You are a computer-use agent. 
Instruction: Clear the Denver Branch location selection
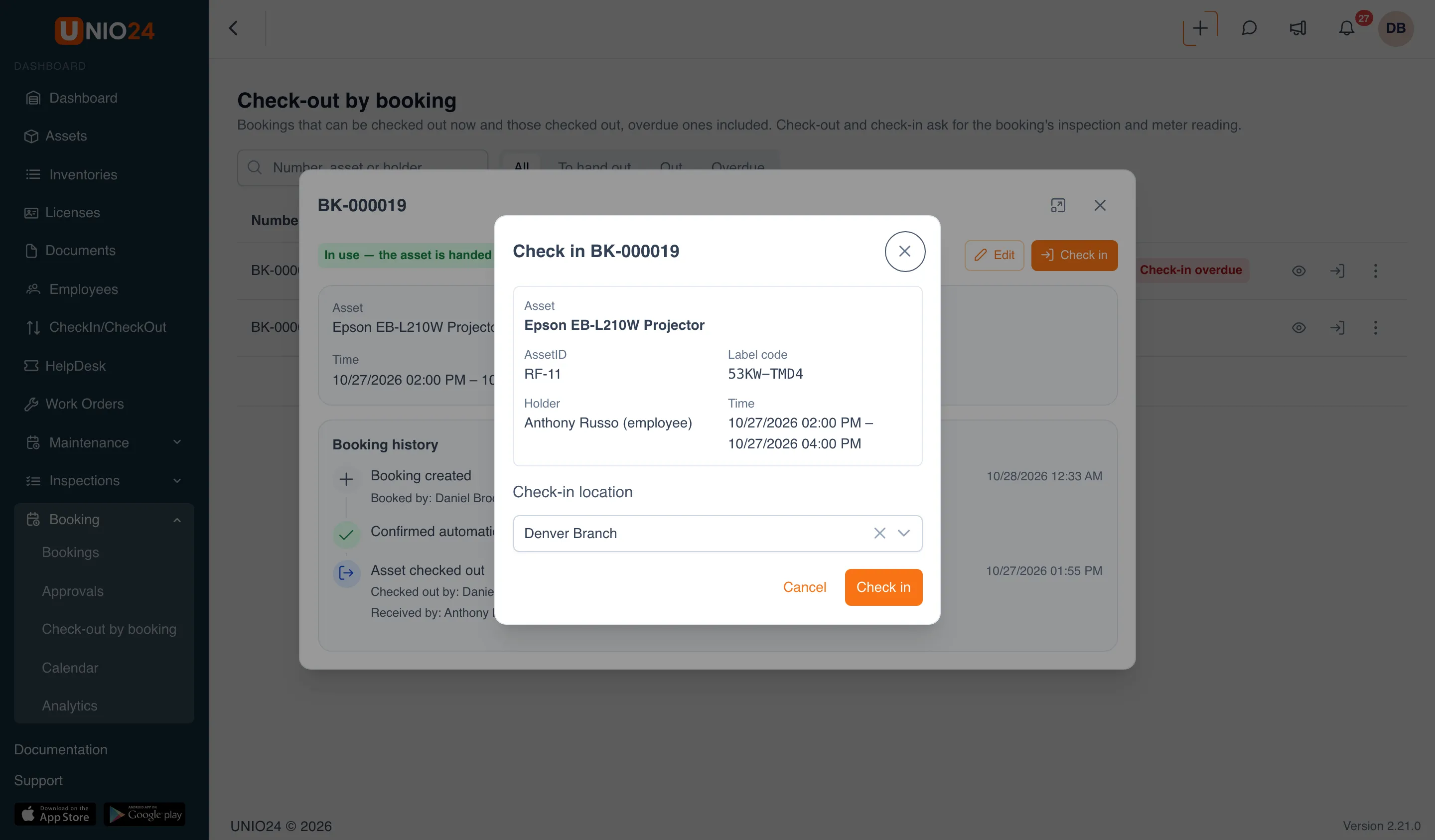pyautogui.click(x=879, y=533)
